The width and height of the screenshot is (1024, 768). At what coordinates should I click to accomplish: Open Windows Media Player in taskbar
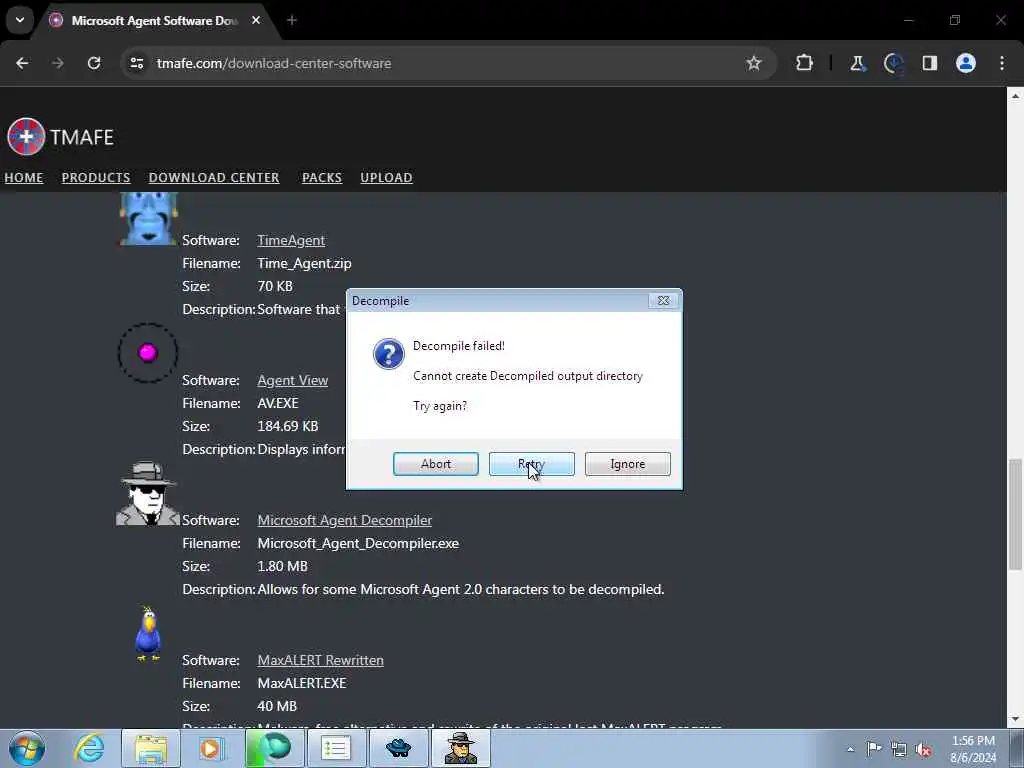coord(212,748)
